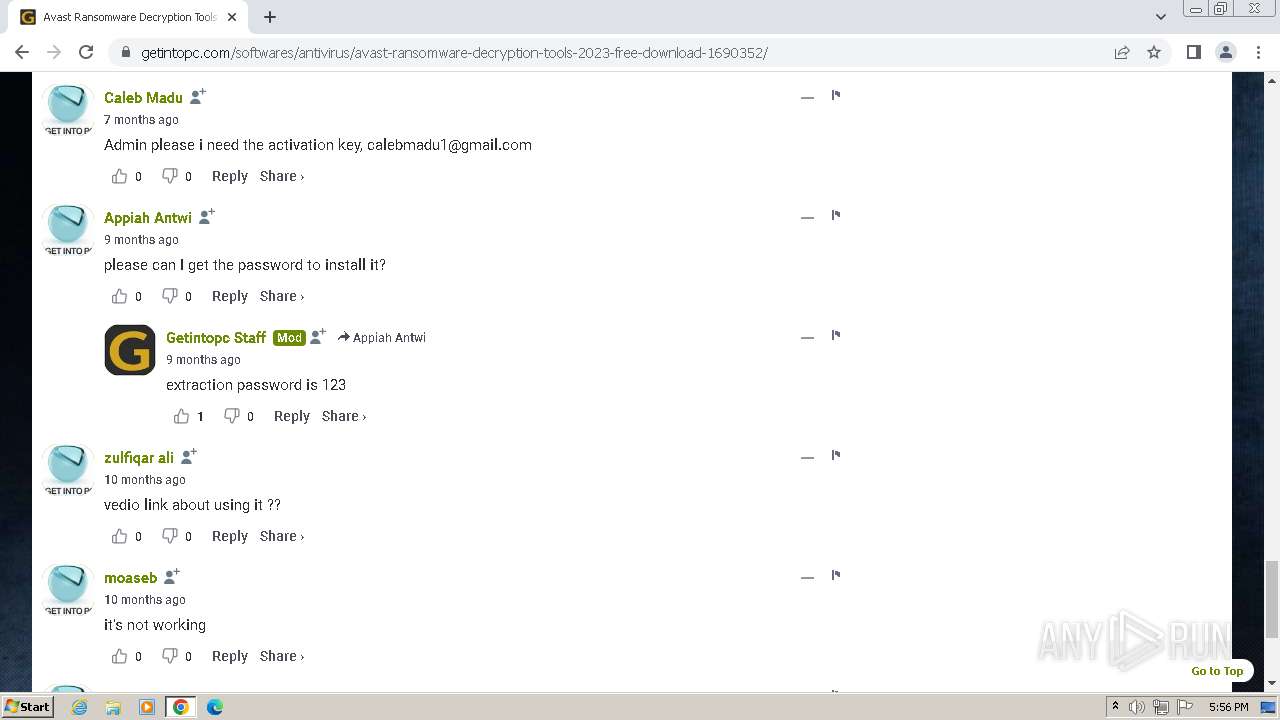Screen dimensions: 1280x720
Task: Collapse moaseb's comment
Action: click(807, 577)
